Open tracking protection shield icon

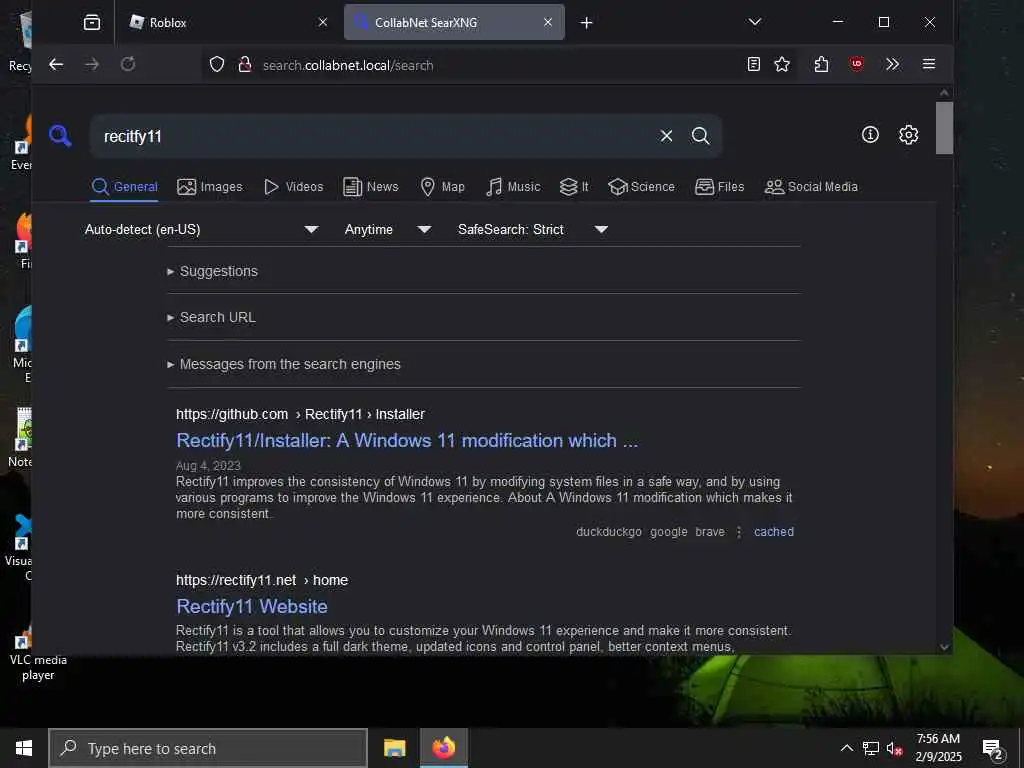pyautogui.click(x=217, y=64)
